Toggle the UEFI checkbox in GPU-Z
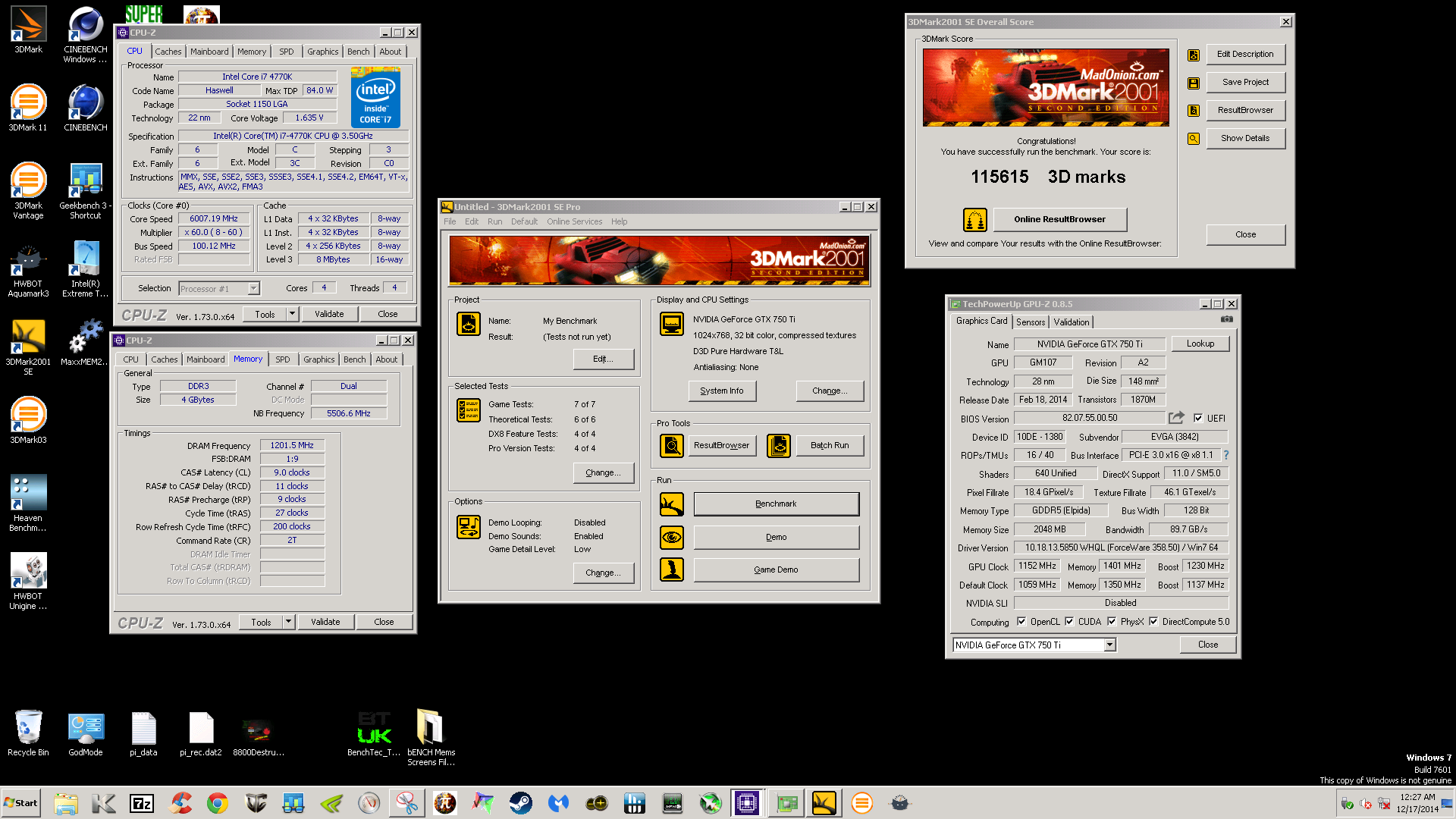The width and height of the screenshot is (1456, 819). [x=1198, y=419]
